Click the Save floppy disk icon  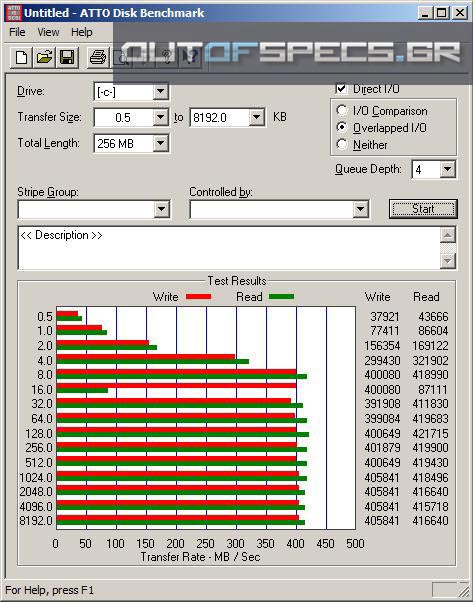(x=67, y=58)
